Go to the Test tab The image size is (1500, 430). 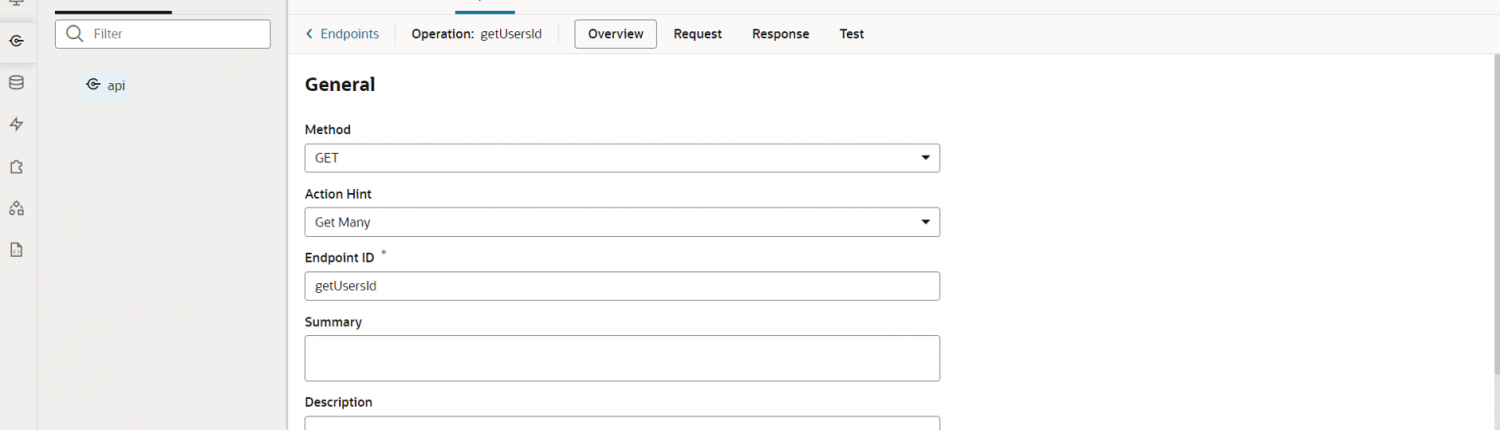851,34
